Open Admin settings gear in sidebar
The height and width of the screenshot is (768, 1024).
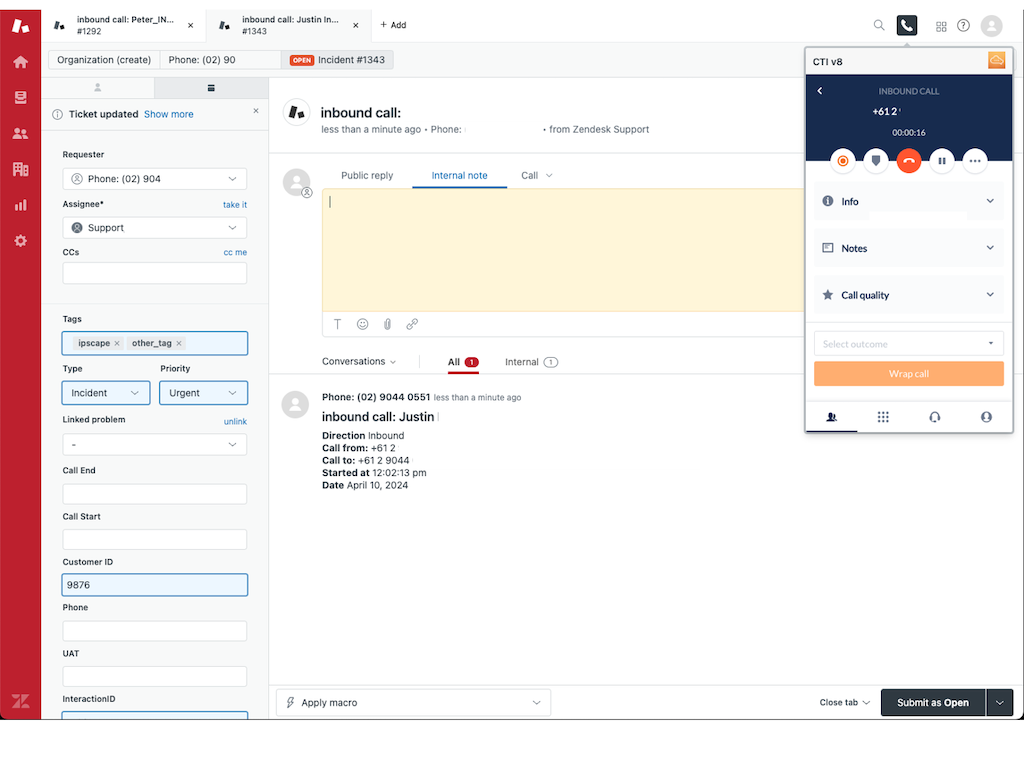(20, 241)
